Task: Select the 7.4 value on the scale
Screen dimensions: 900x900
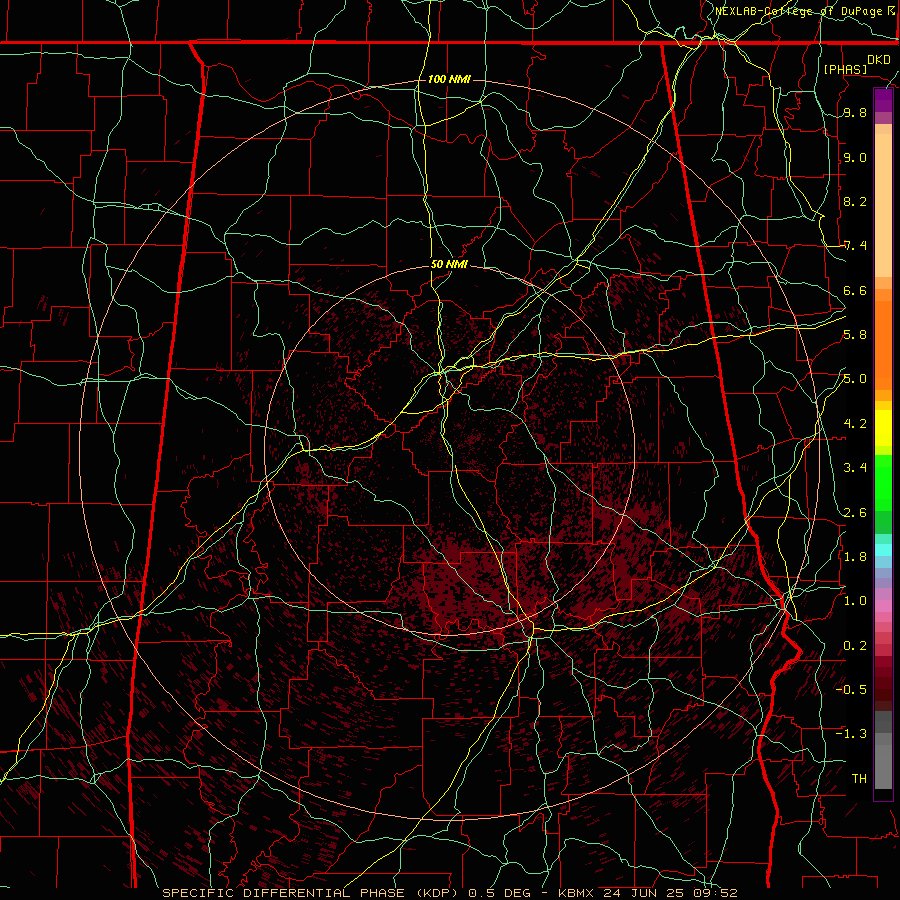Action: tap(855, 246)
